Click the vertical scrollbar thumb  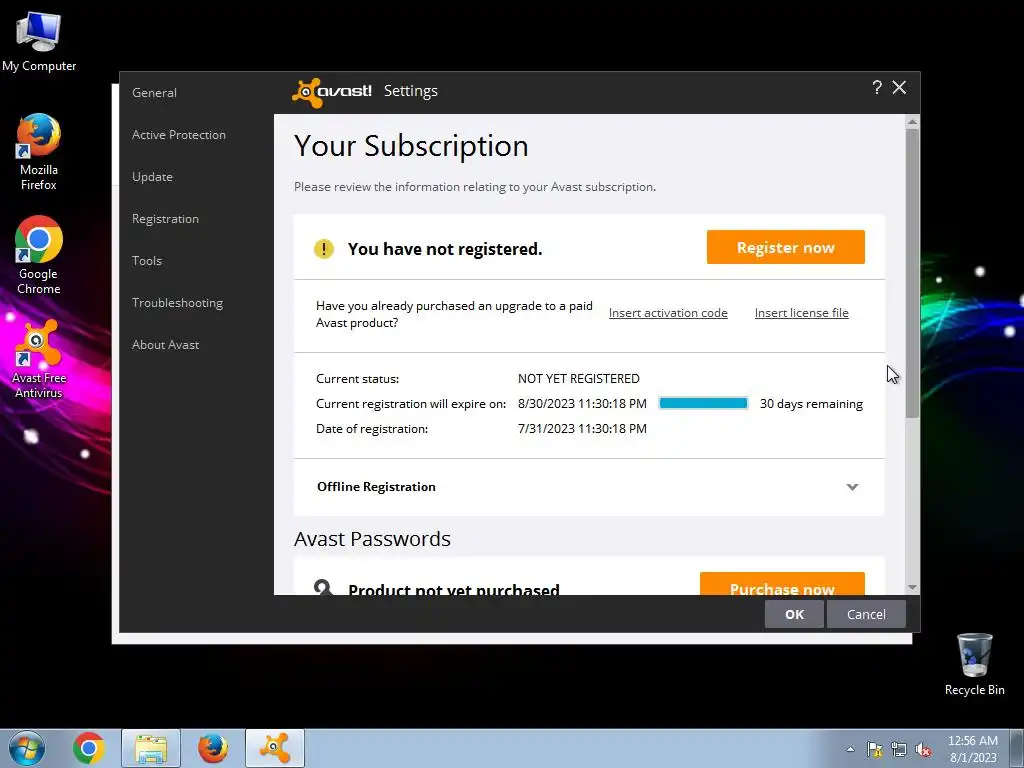pyautogui.click(x=912, y=273)
